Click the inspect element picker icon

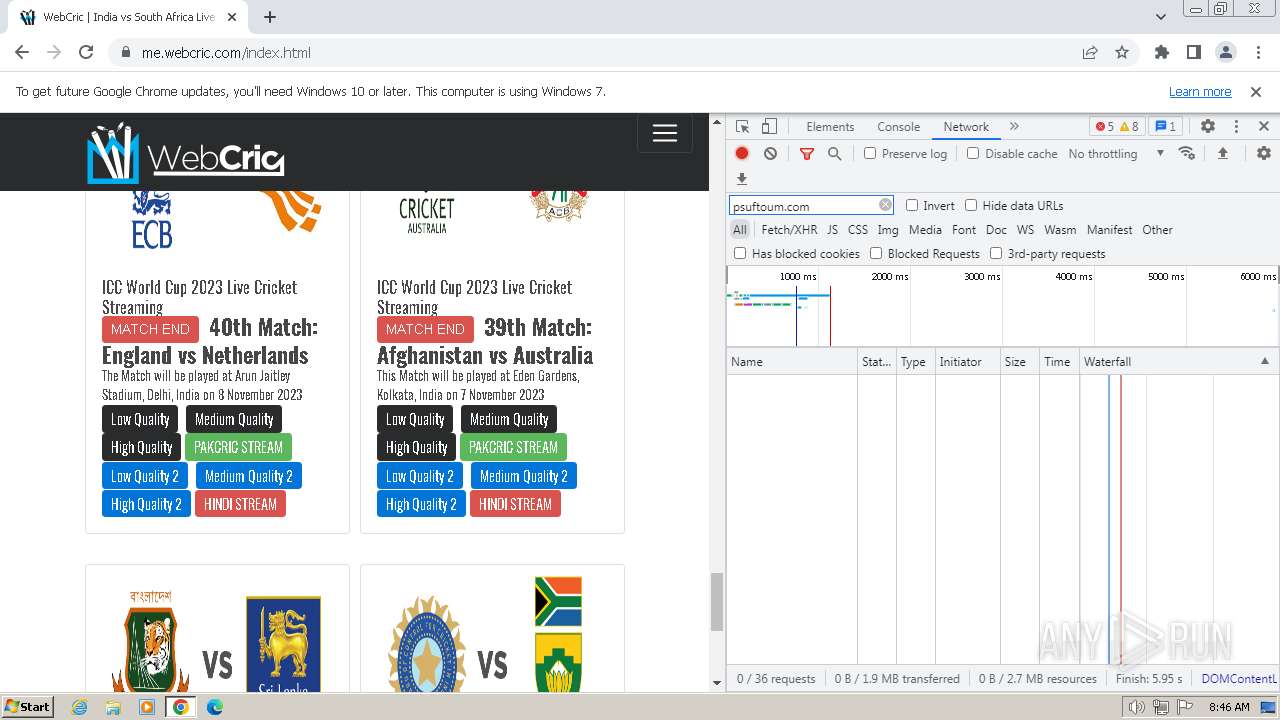742,126
